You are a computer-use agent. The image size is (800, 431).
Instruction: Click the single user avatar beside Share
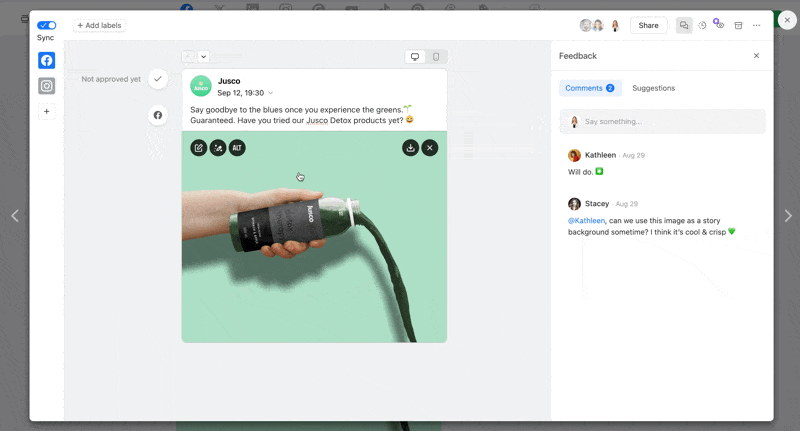615,26
